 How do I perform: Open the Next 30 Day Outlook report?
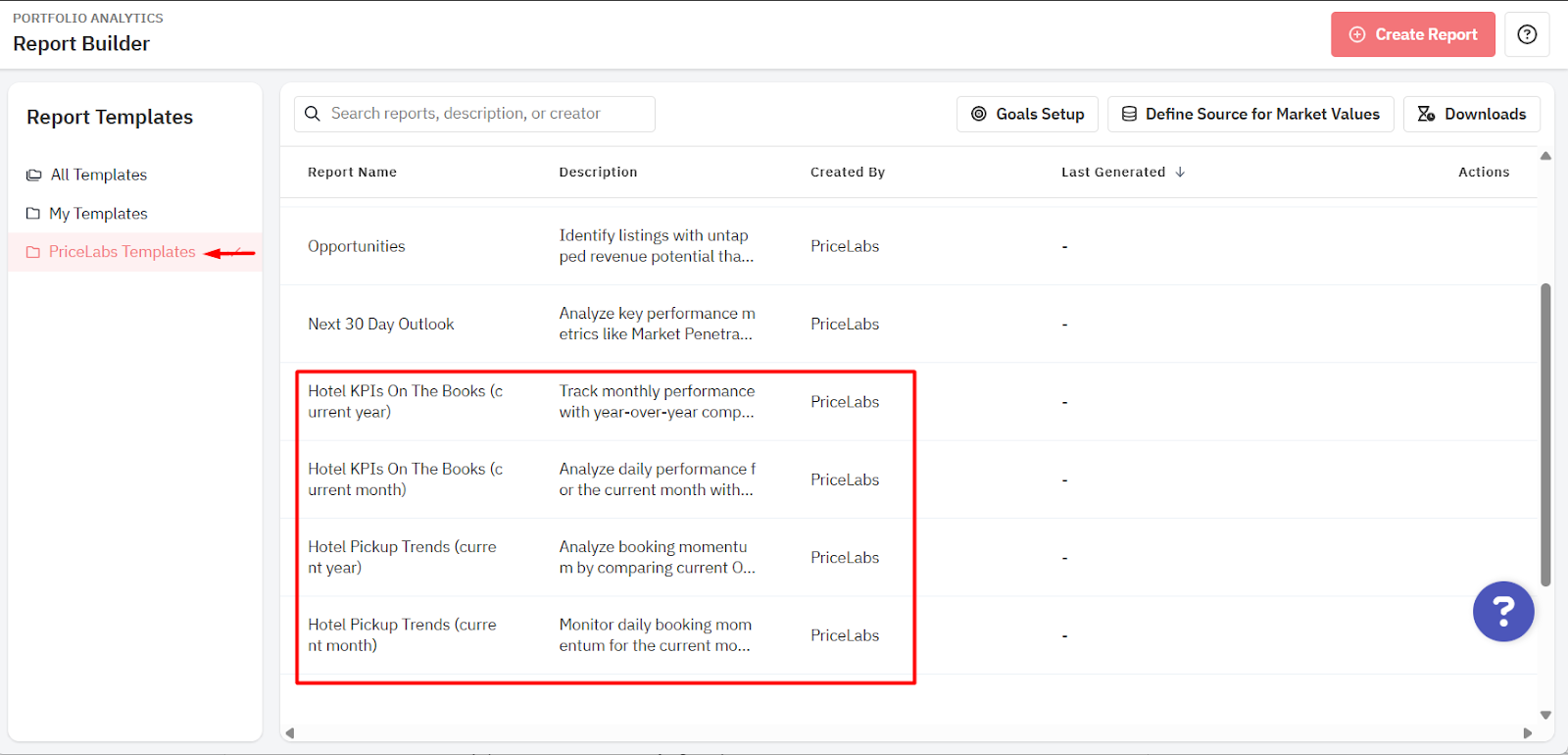tap(381, 324)
